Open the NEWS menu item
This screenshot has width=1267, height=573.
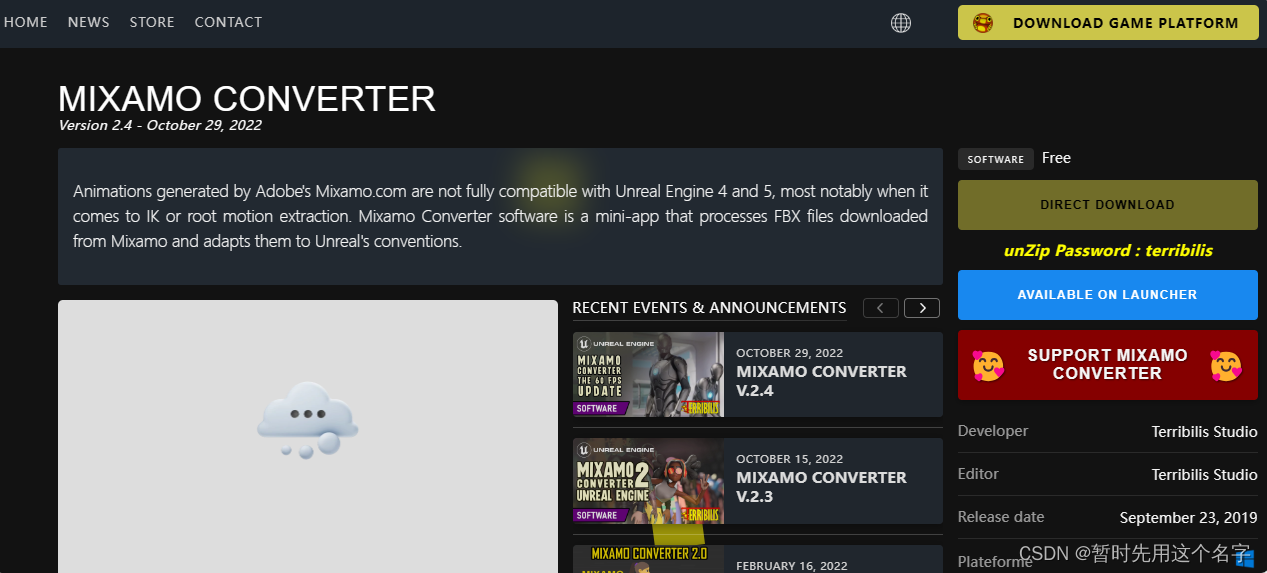pyautogui.click(x=89, y=22)
